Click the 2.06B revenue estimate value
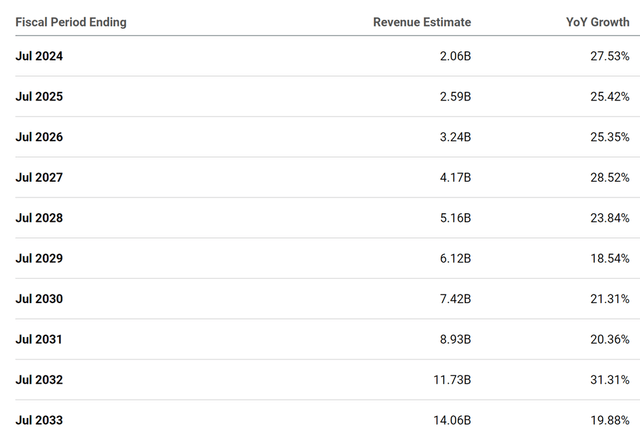 [x=454, y=57]
